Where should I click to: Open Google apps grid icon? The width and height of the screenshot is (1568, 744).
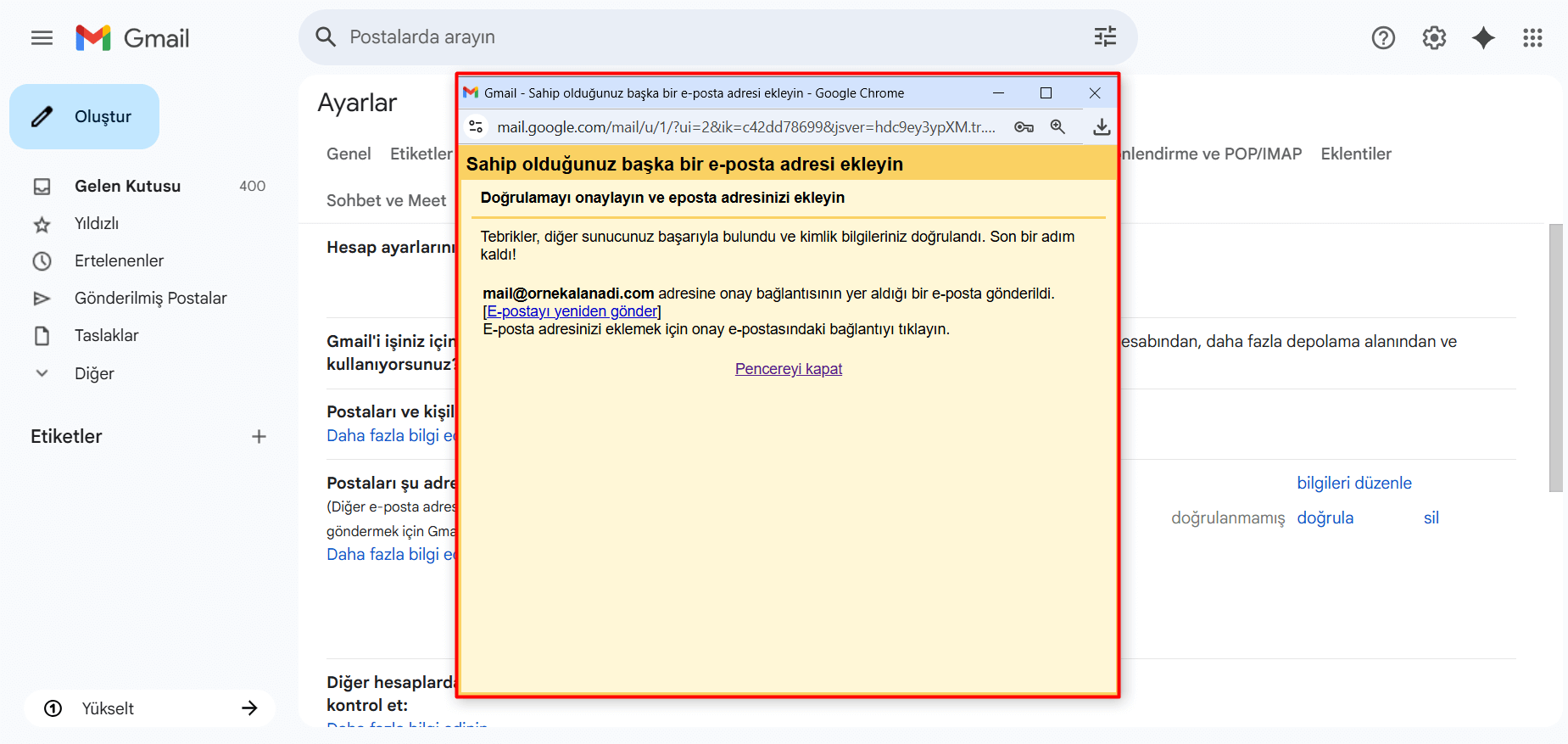coord(1532,37)
